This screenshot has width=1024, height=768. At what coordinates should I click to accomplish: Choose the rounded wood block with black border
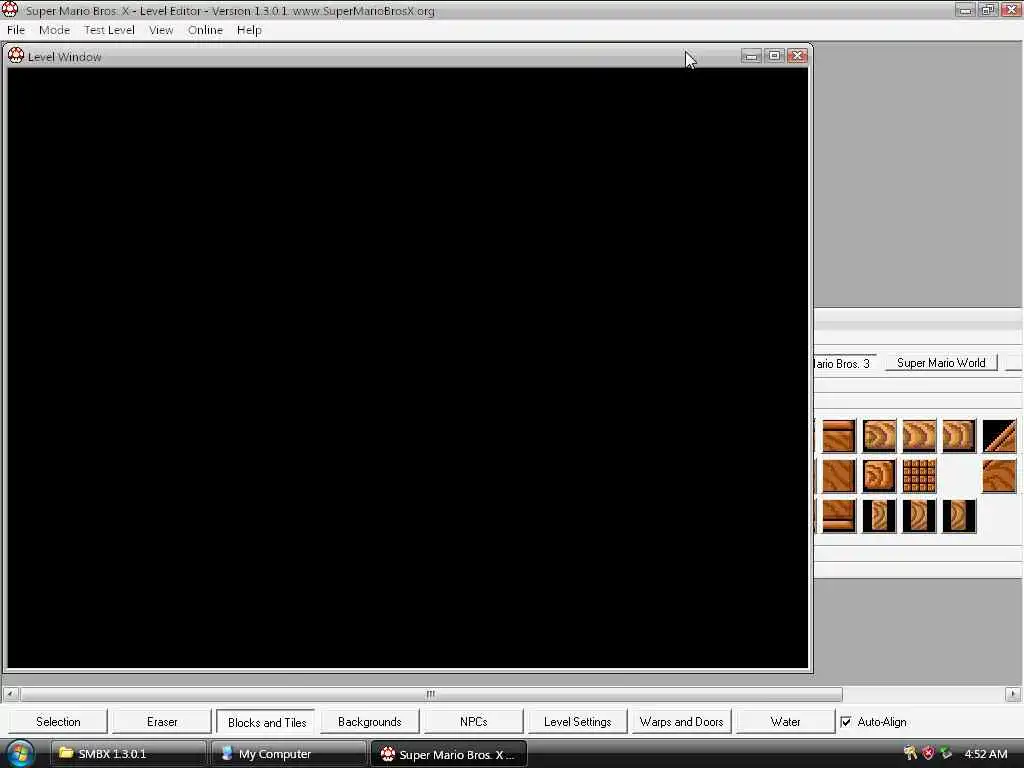[879, 476]
